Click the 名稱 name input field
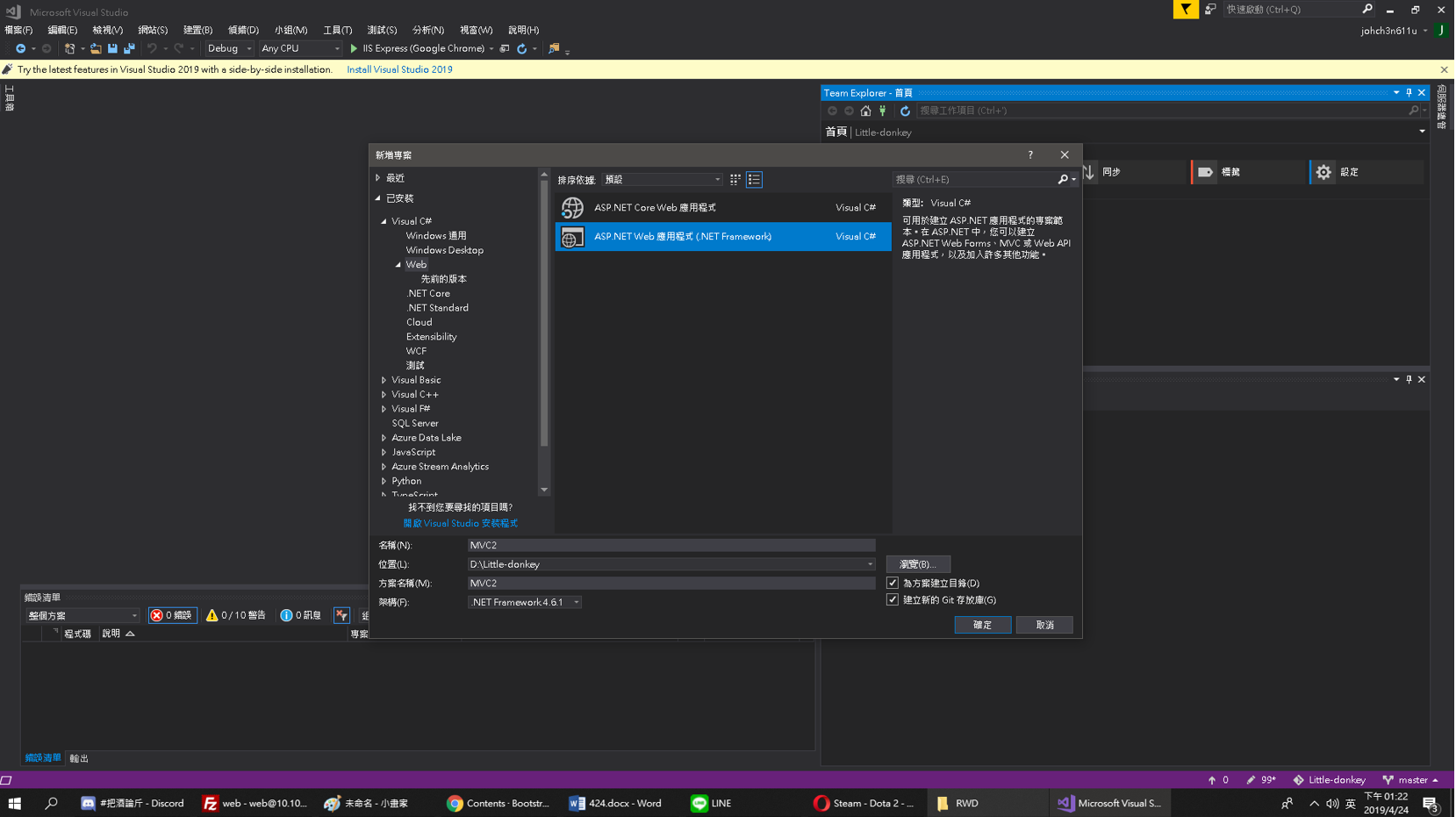 [x=671, y=545]
